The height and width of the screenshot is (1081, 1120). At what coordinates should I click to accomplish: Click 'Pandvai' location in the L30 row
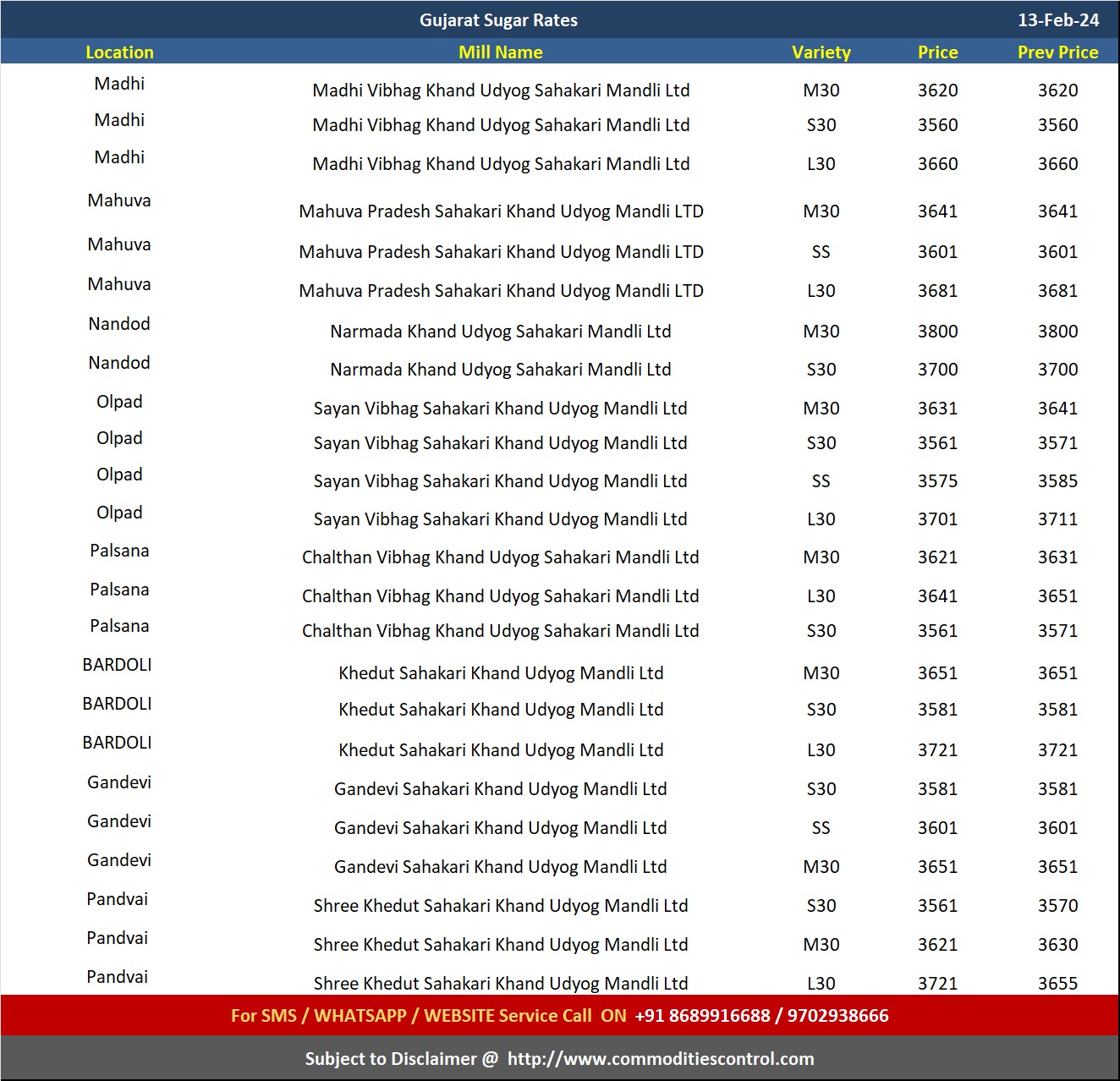[x=118, y=977]
